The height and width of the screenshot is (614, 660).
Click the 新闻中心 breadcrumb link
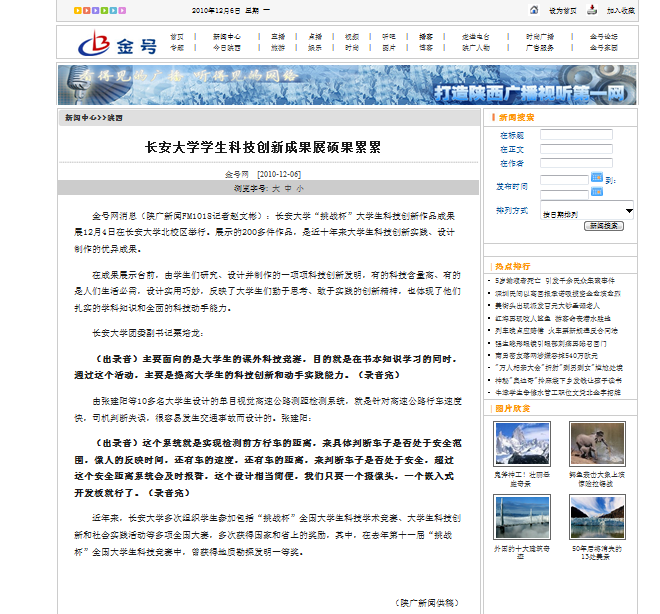[80, 118]
